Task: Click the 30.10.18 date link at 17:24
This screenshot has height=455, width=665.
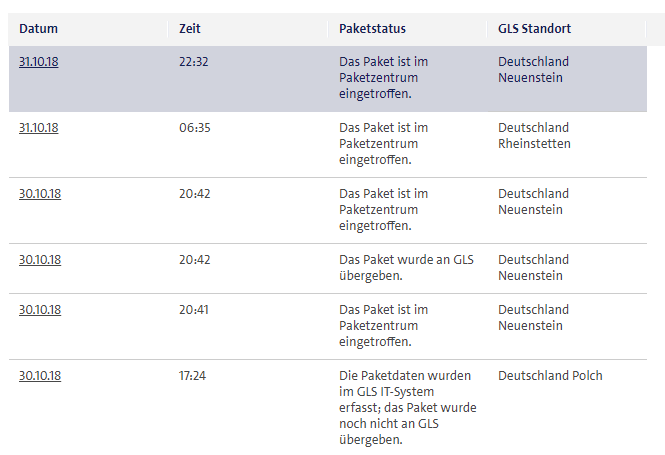Action: 39,376
